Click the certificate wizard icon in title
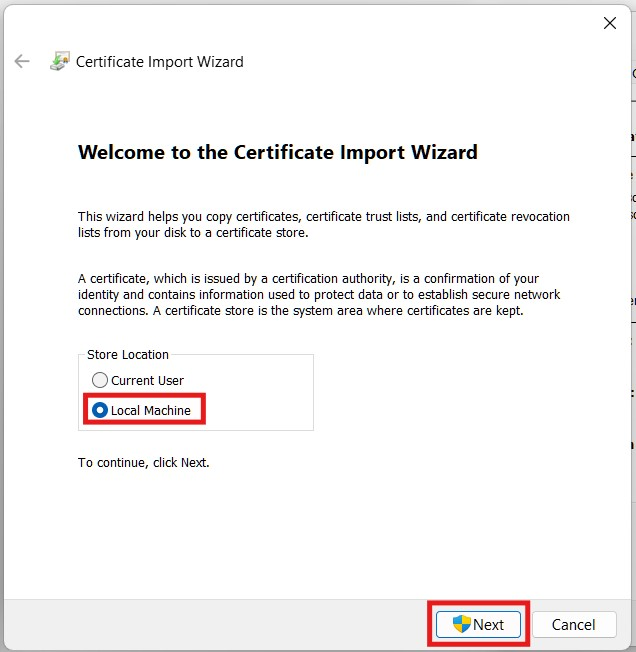This screenshot has height=652, width=636. click(60, 61)
